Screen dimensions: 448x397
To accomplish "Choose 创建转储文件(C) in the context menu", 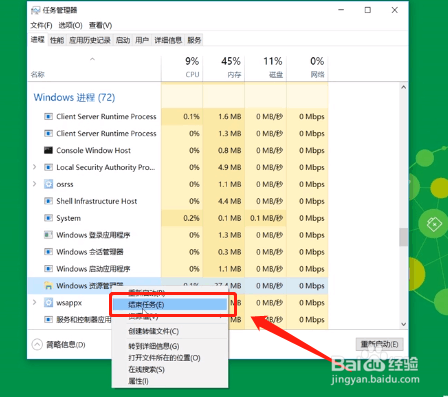I will (x=170, y=331).
